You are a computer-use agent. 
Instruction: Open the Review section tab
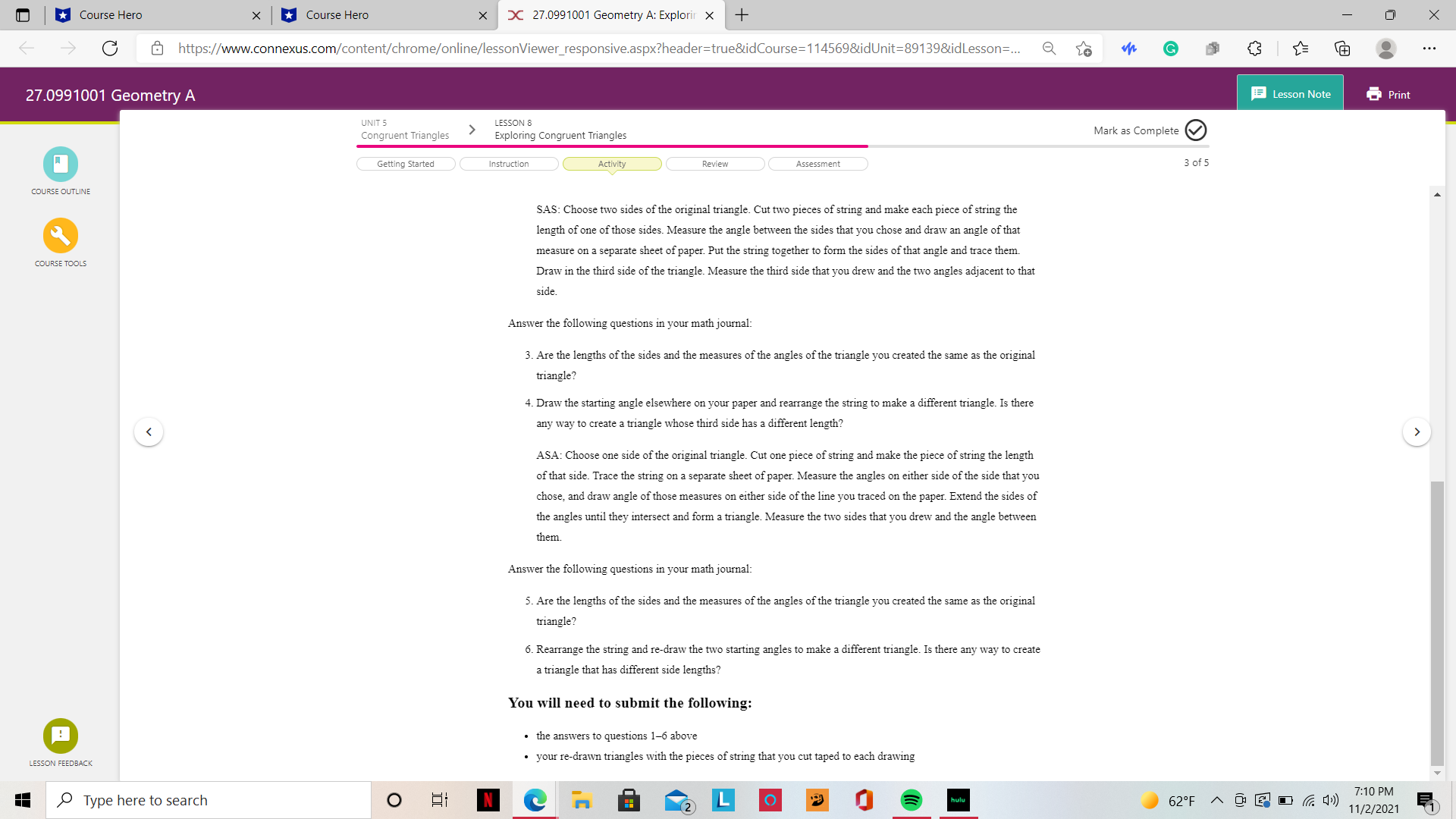pyautogui.click(x=714, y=164)
